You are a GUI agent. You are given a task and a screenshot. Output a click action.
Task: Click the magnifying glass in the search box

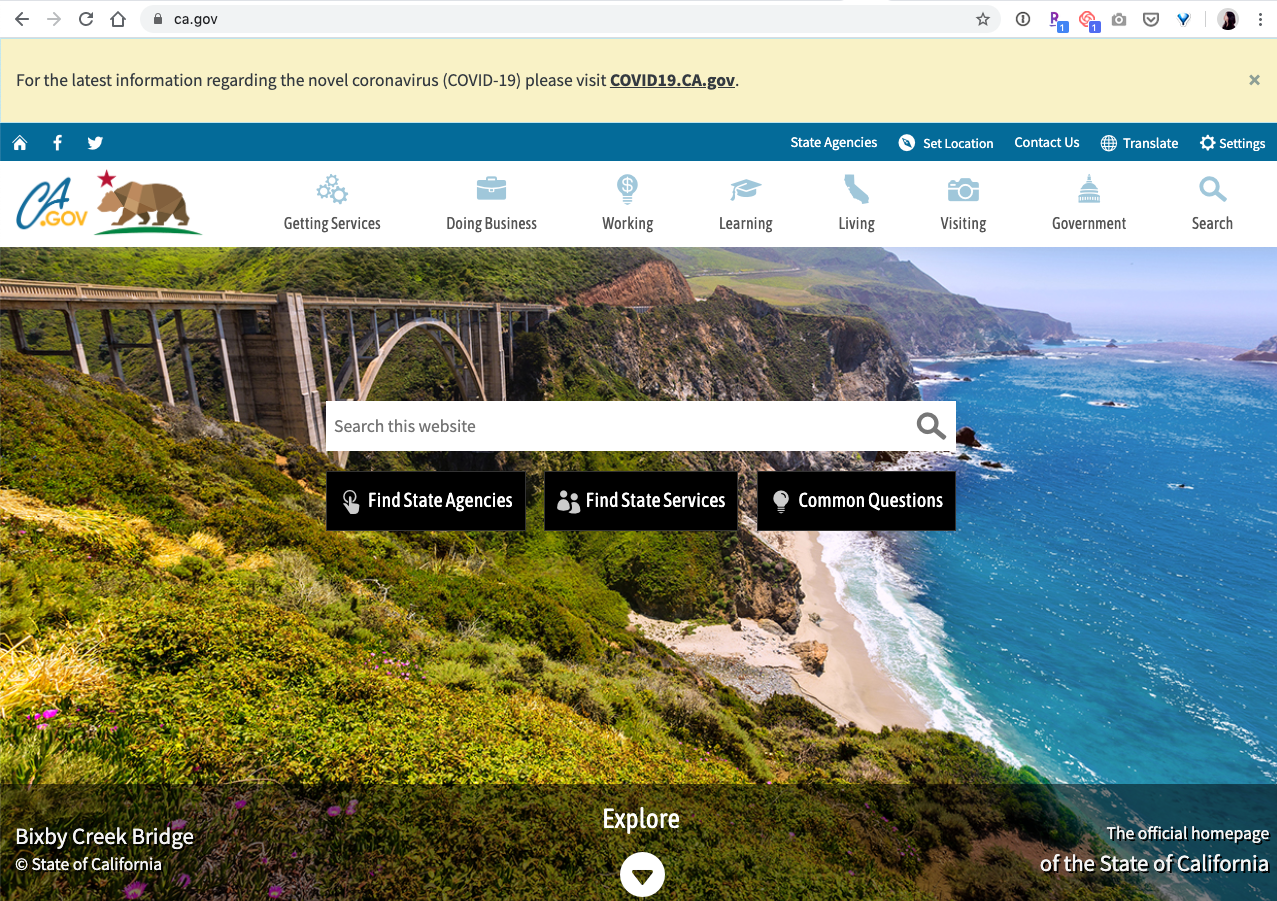pyautogui.click(x=930, y=426)
